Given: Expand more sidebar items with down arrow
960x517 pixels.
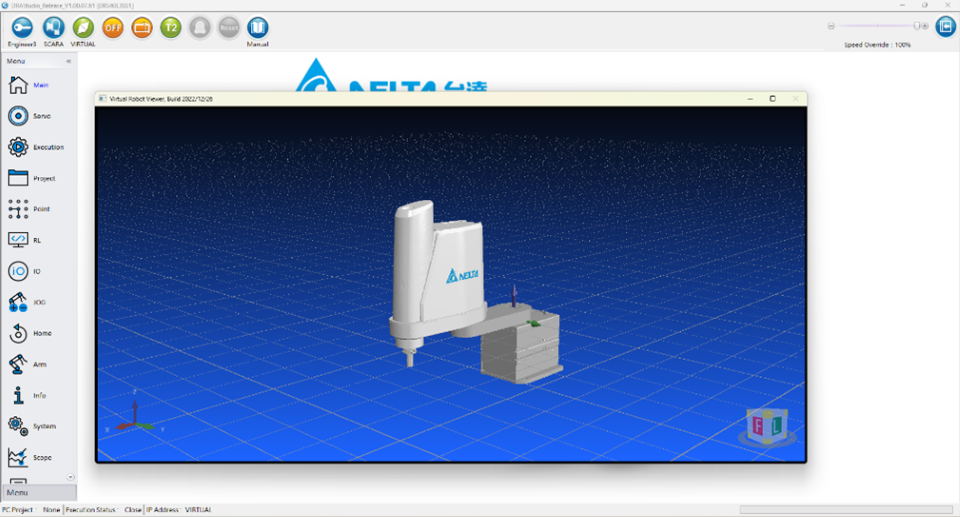Looking at the screenshot, I should pyautogui.click(x=70, y=477).
